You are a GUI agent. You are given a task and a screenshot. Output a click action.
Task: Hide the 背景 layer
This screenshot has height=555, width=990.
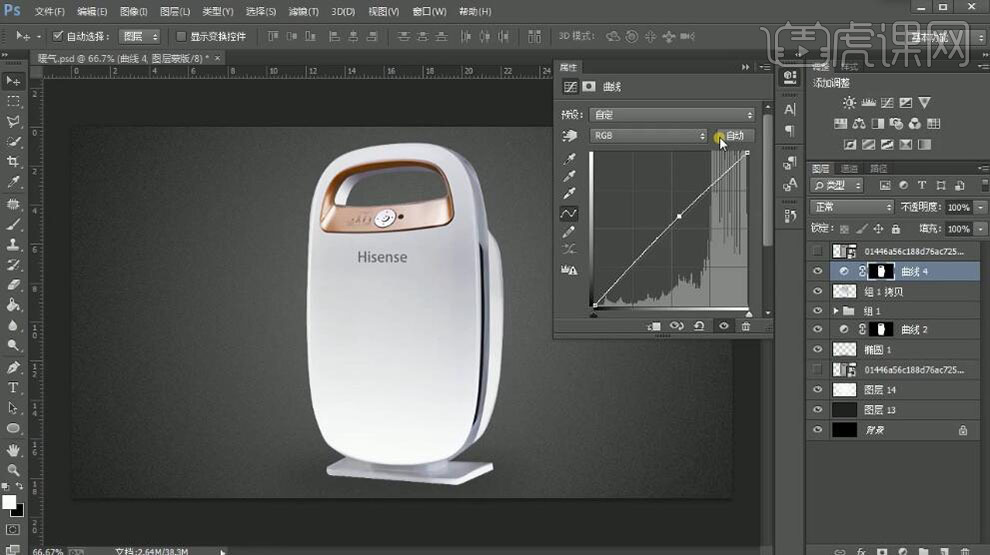coord(818,430)
